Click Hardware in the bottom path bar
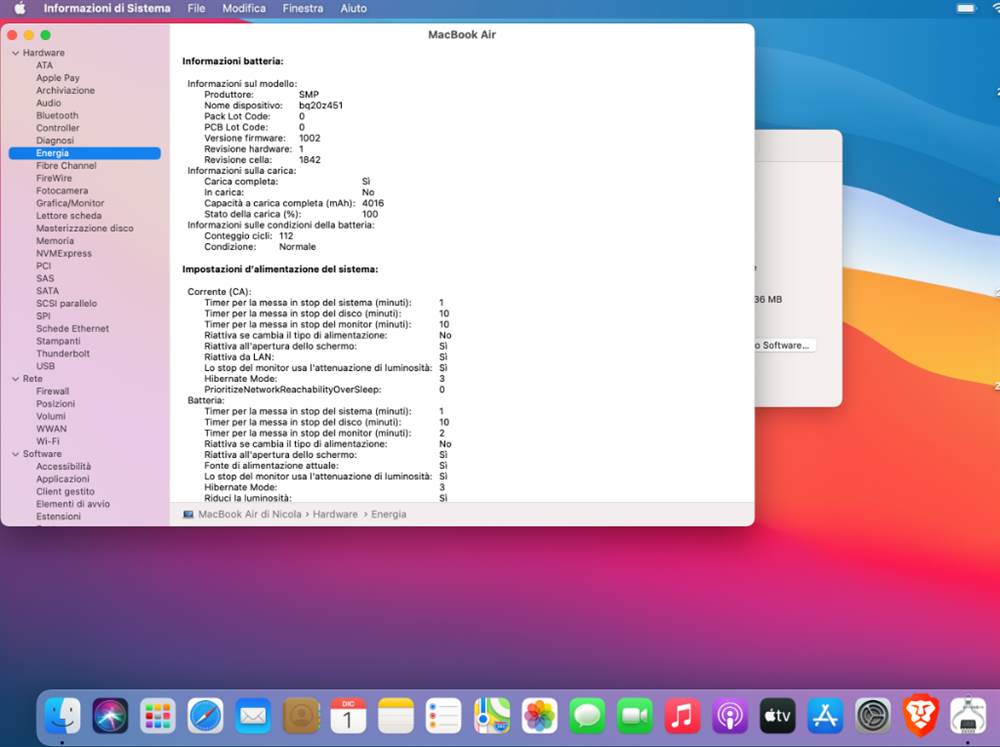Viewport: 1000px width, 747px height. click(x=335, y=514)
